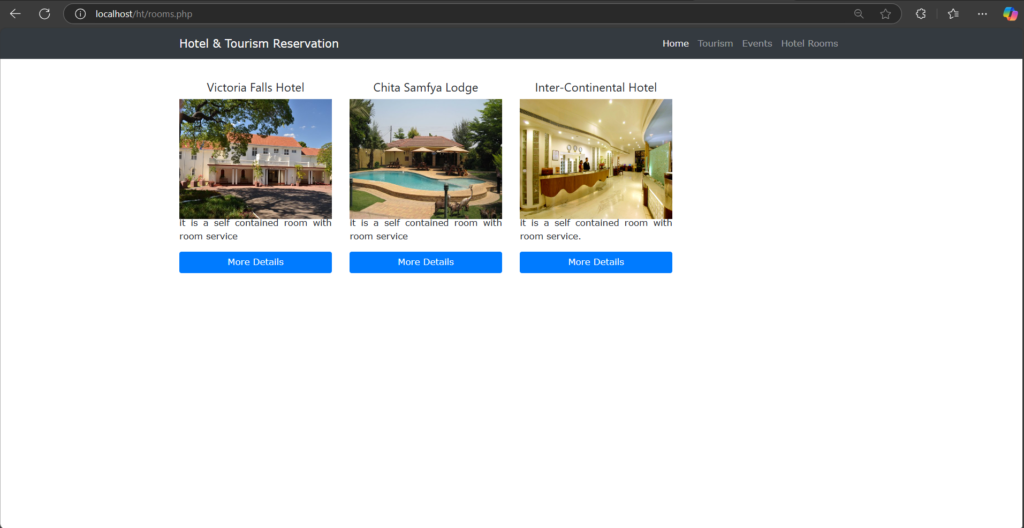Select the Victoria Falls Hotel photo

pyautogui.click(x=255, y=159)
